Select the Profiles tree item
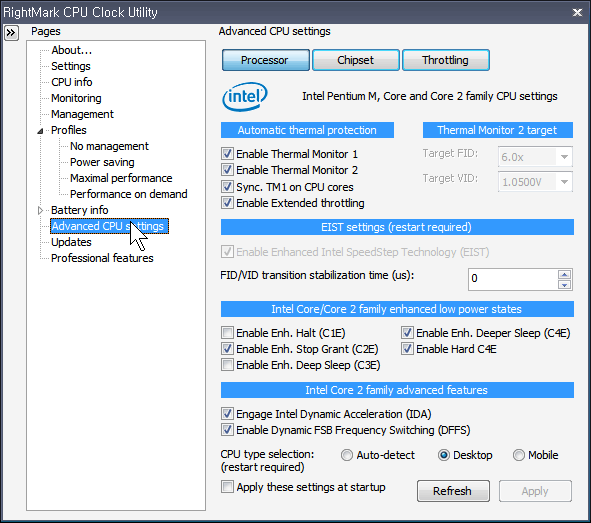Image resolution: width=591 pixels, height=523 pixels. 69,130
